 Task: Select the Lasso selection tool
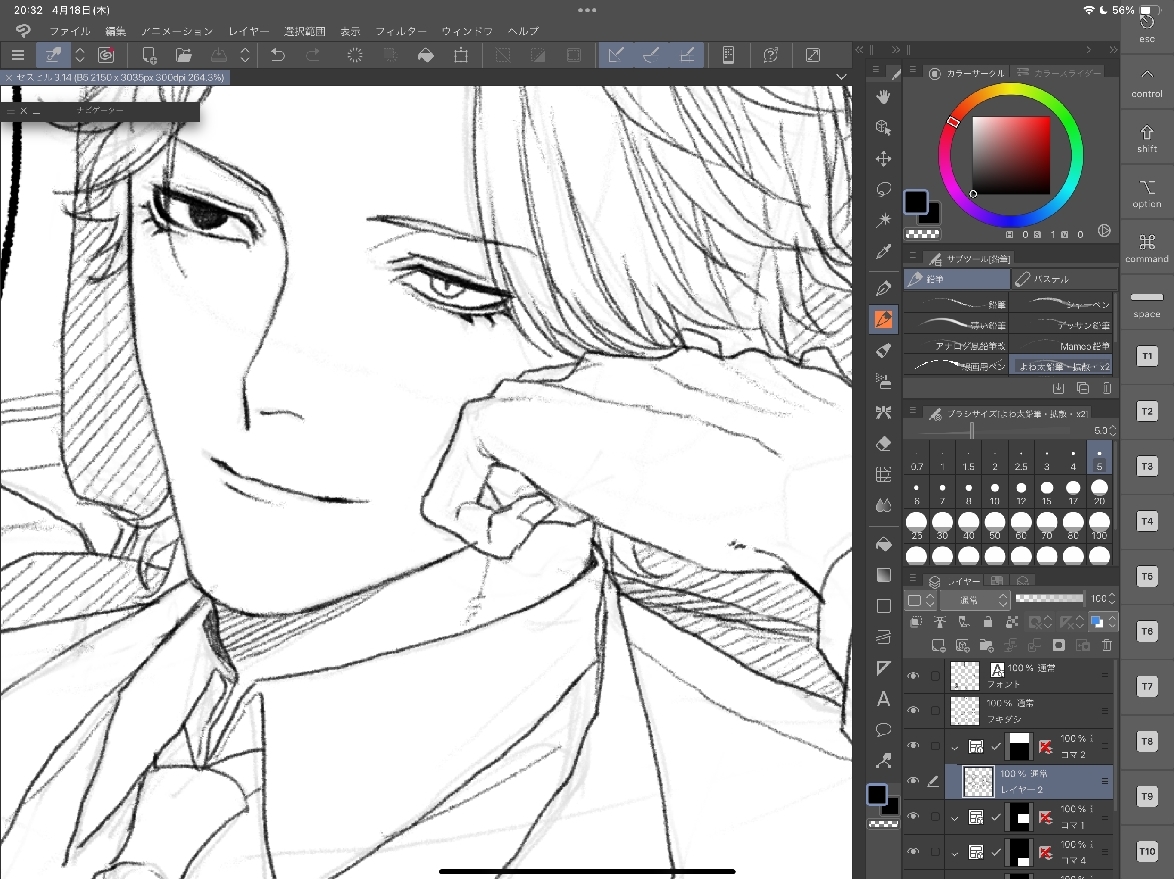883,189
